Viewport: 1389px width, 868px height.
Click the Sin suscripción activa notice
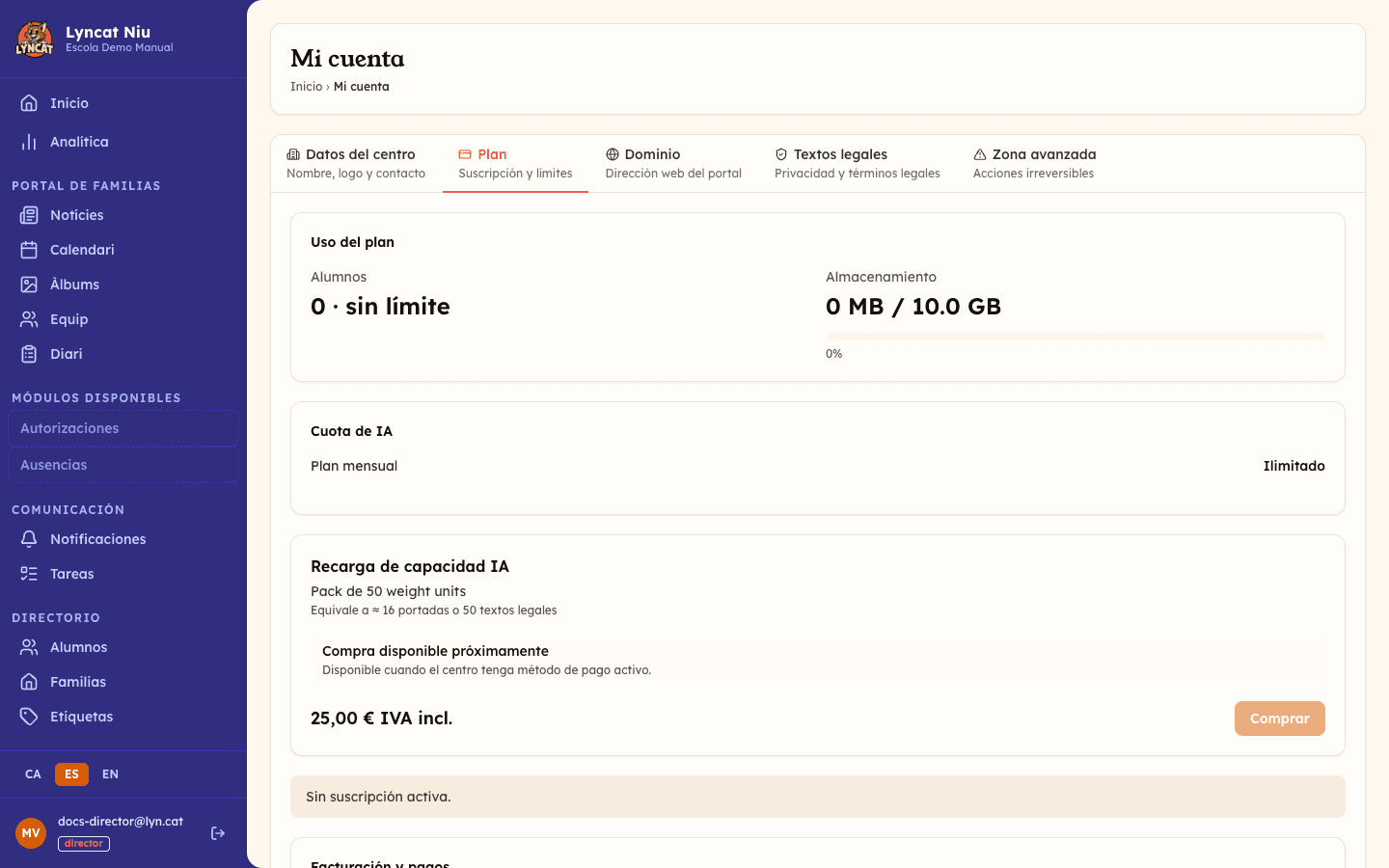(818, 797)
